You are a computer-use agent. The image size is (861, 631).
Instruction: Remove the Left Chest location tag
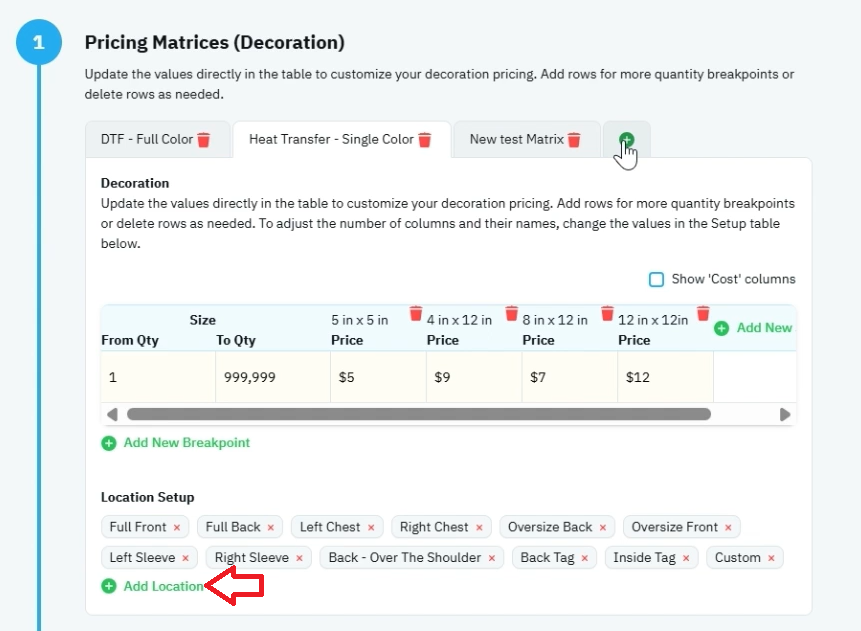click(x=371, y=527)
